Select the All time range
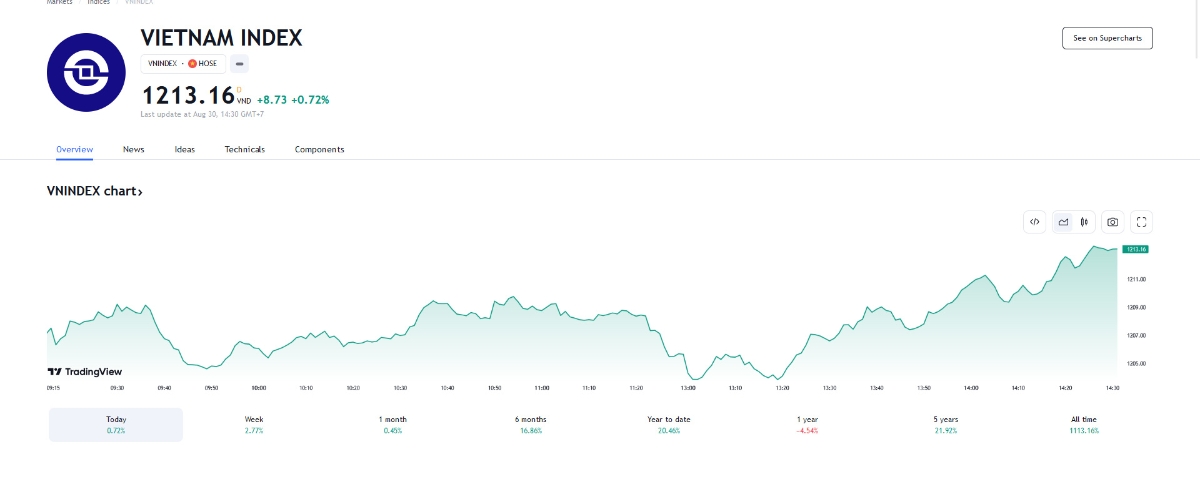 coord(1083,424)
